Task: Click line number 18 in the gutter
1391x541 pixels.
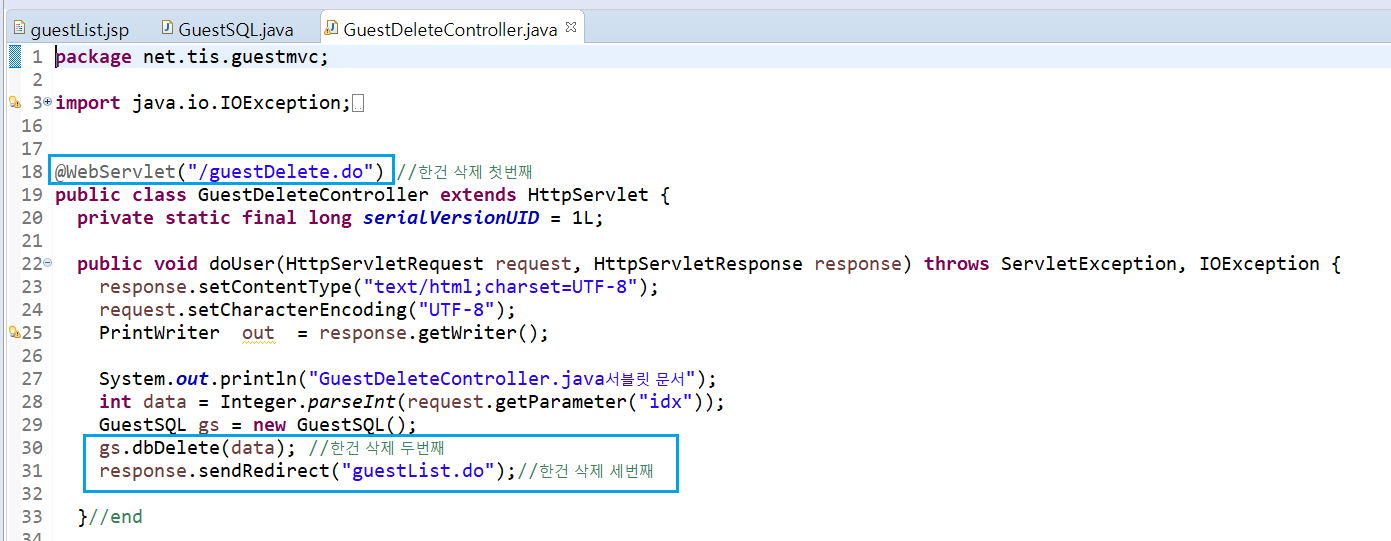Action: coord(32,171)
